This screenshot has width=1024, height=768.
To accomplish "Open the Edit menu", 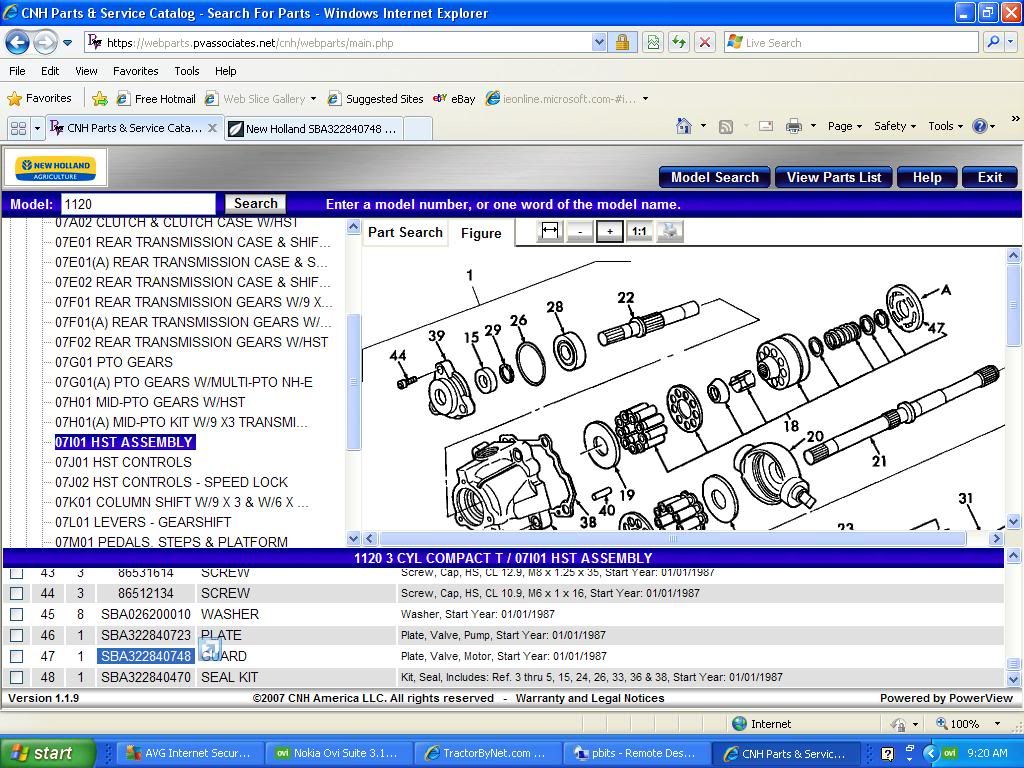I will [50, 71].
